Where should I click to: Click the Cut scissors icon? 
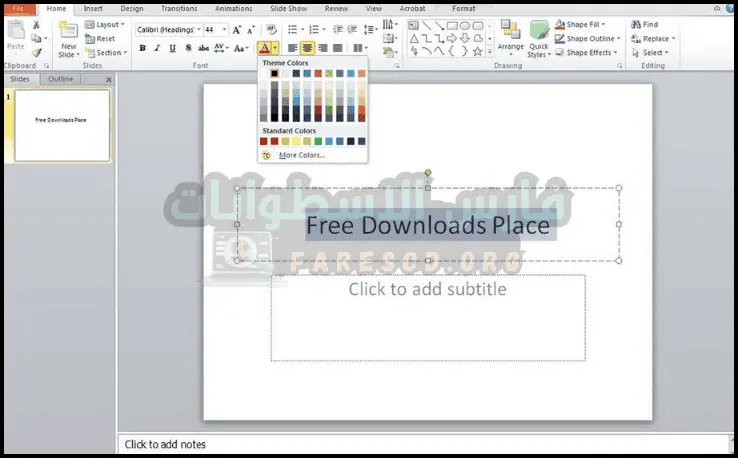36,25
